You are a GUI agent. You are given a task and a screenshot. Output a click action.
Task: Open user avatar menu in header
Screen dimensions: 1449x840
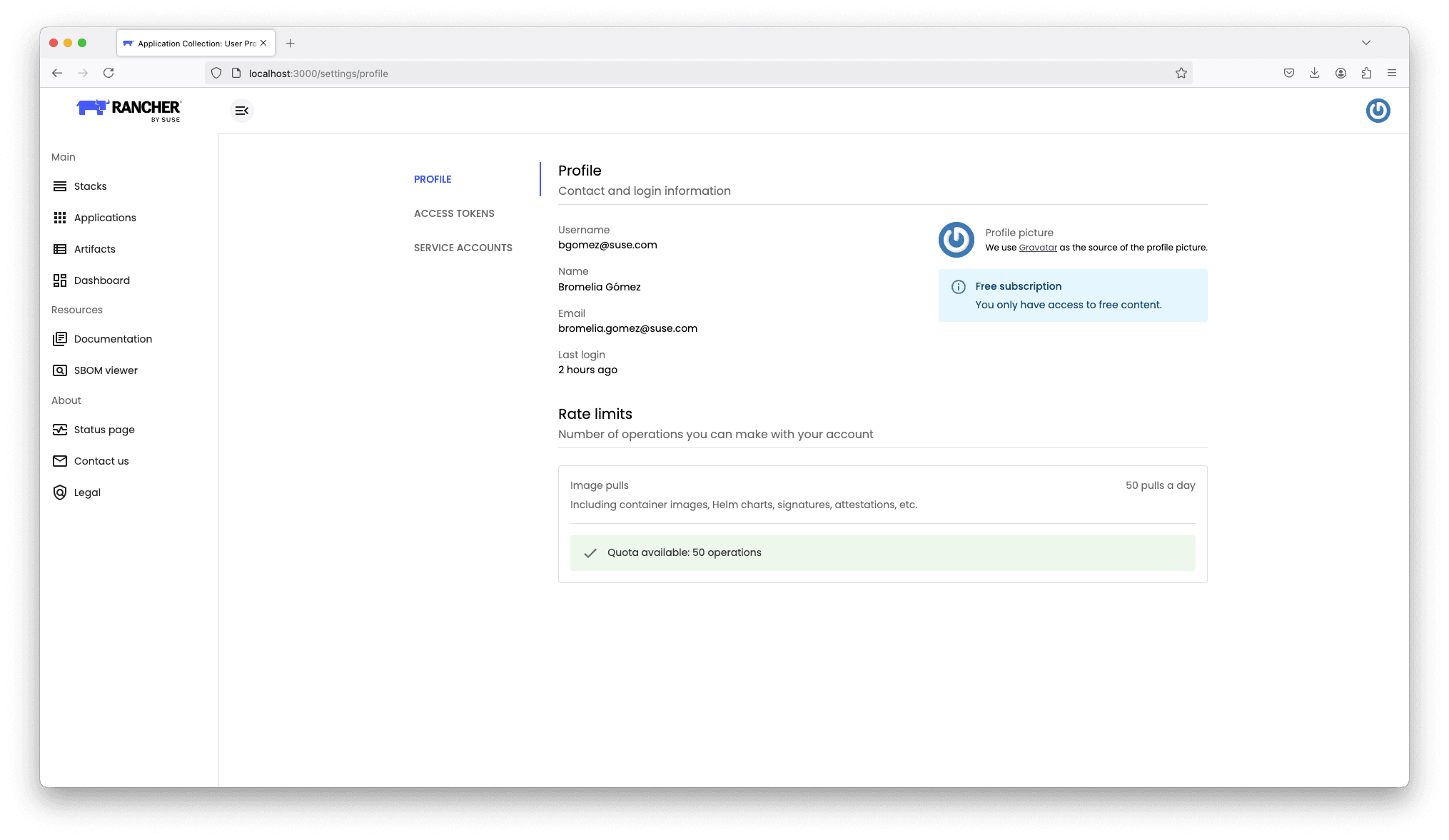[x=1378, y=111]
